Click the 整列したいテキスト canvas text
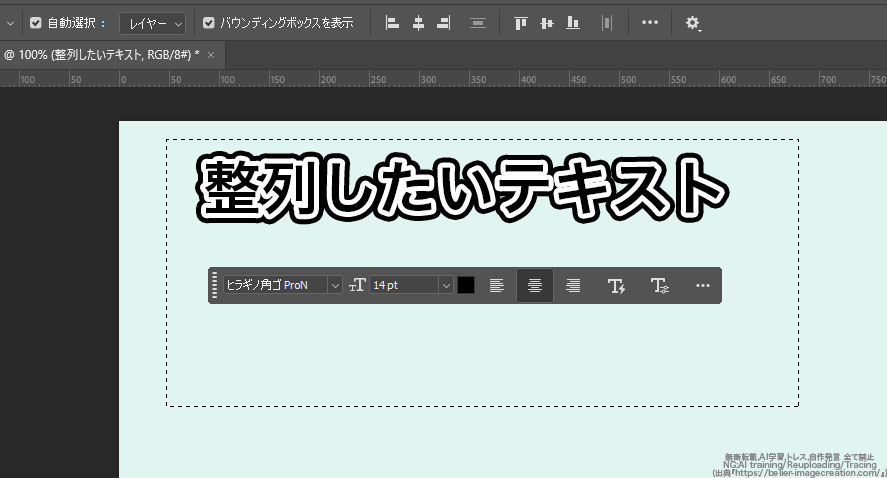The image size is (887, 478). [x=463, y=188]
